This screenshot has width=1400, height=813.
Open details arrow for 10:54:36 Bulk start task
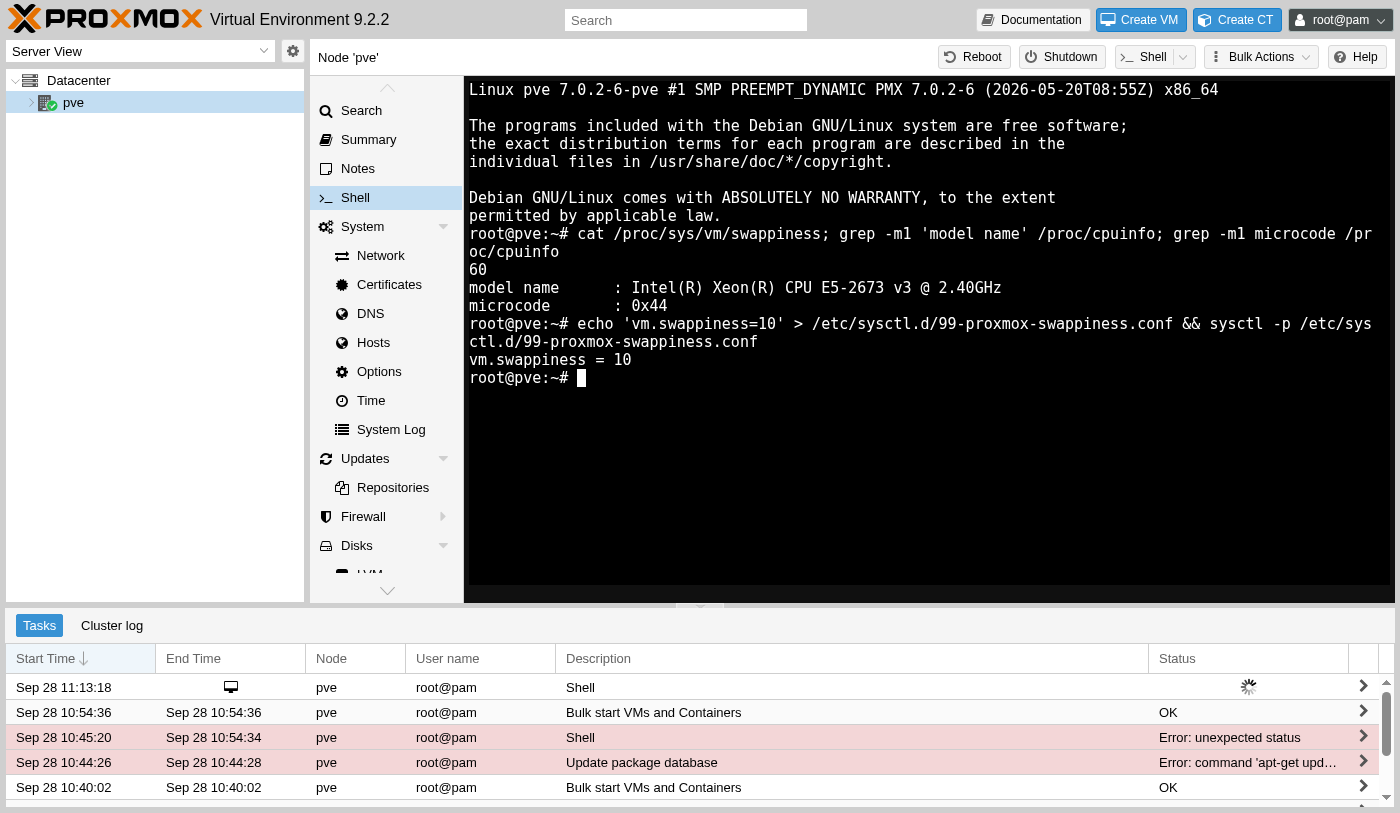pos(1363,711)
